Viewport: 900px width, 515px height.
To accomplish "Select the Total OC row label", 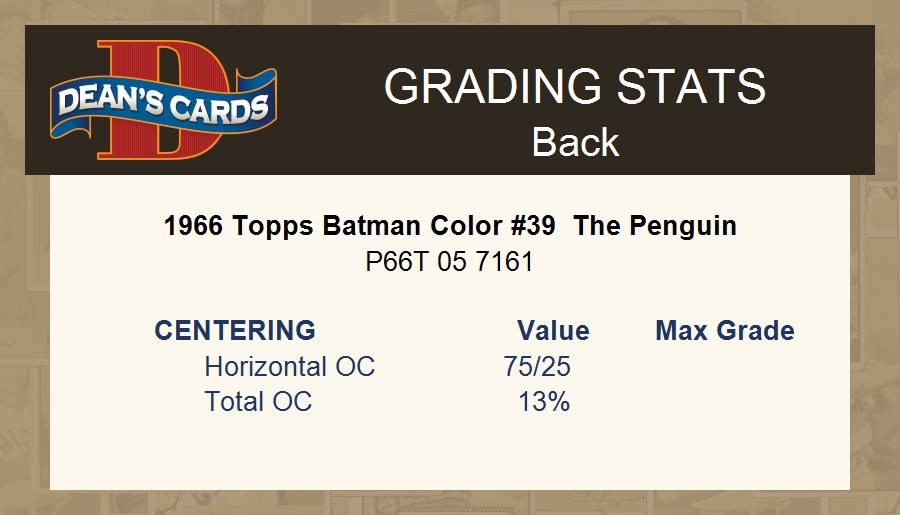I will [x=258, y=402].
